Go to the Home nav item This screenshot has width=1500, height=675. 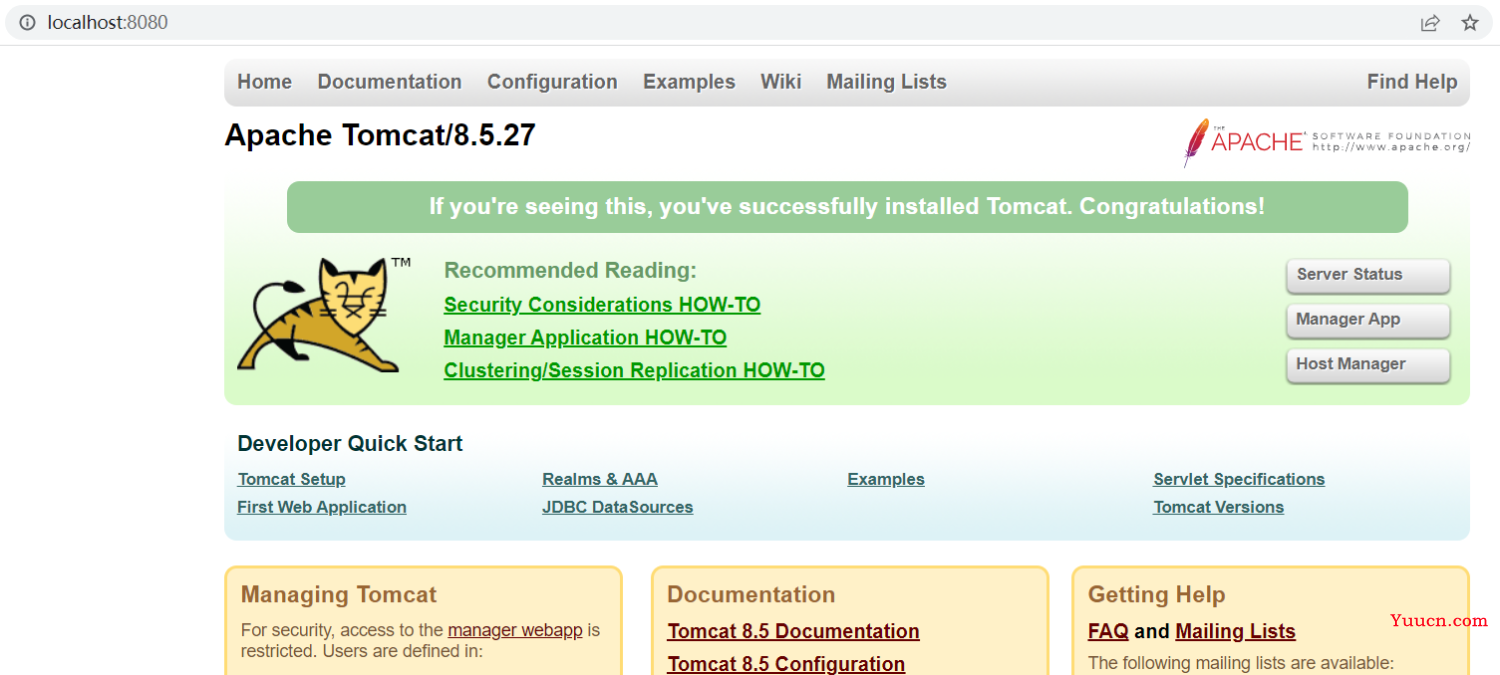[264, 82]
